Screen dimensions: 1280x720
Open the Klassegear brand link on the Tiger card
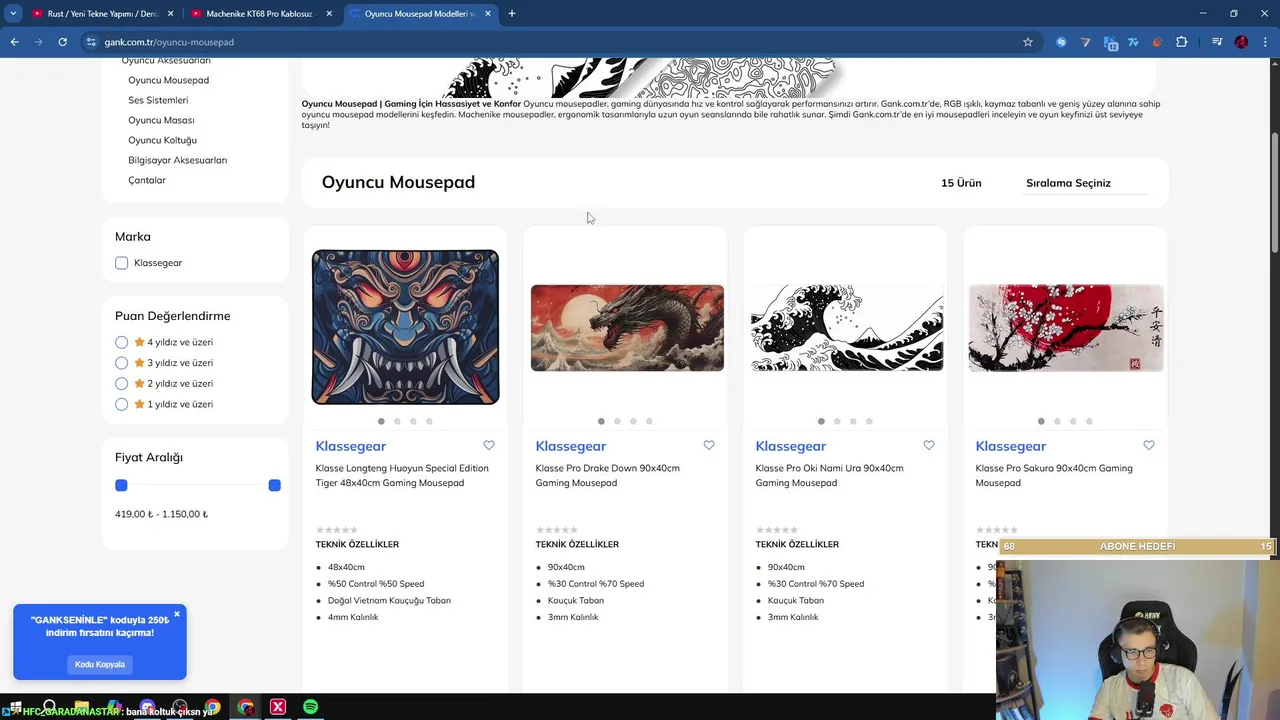351,446
